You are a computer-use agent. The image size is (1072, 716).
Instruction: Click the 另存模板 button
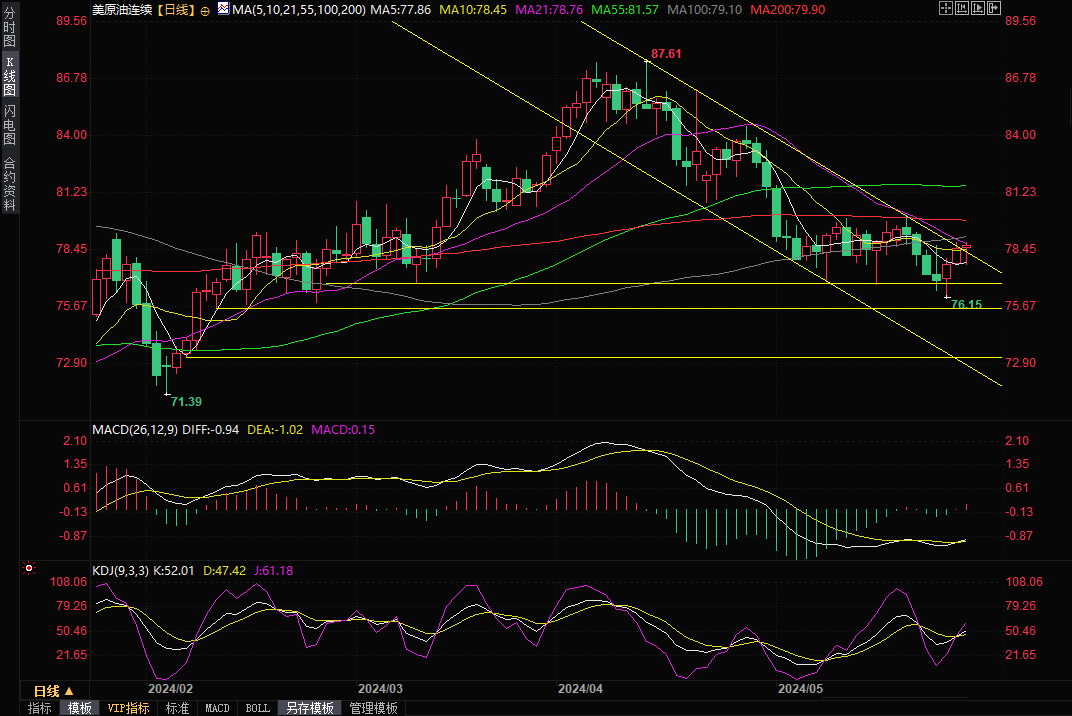[x=309, y=708]
